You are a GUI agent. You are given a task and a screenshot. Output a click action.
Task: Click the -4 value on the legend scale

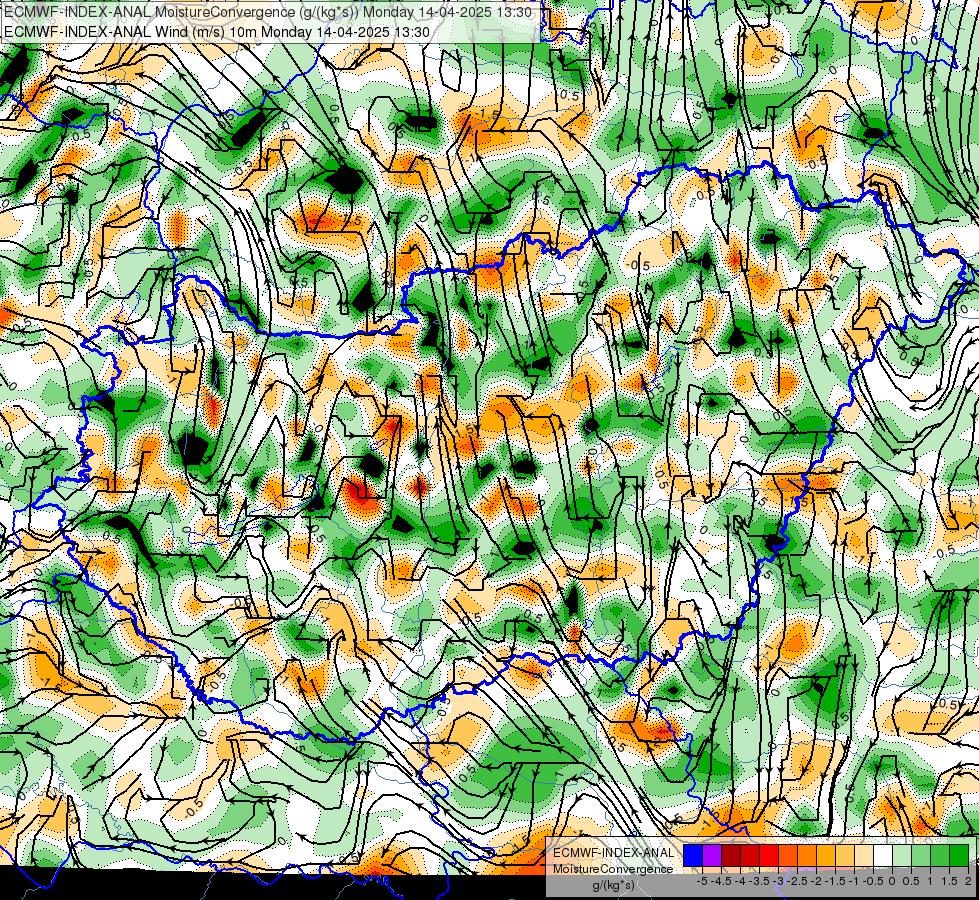[740, 881]
